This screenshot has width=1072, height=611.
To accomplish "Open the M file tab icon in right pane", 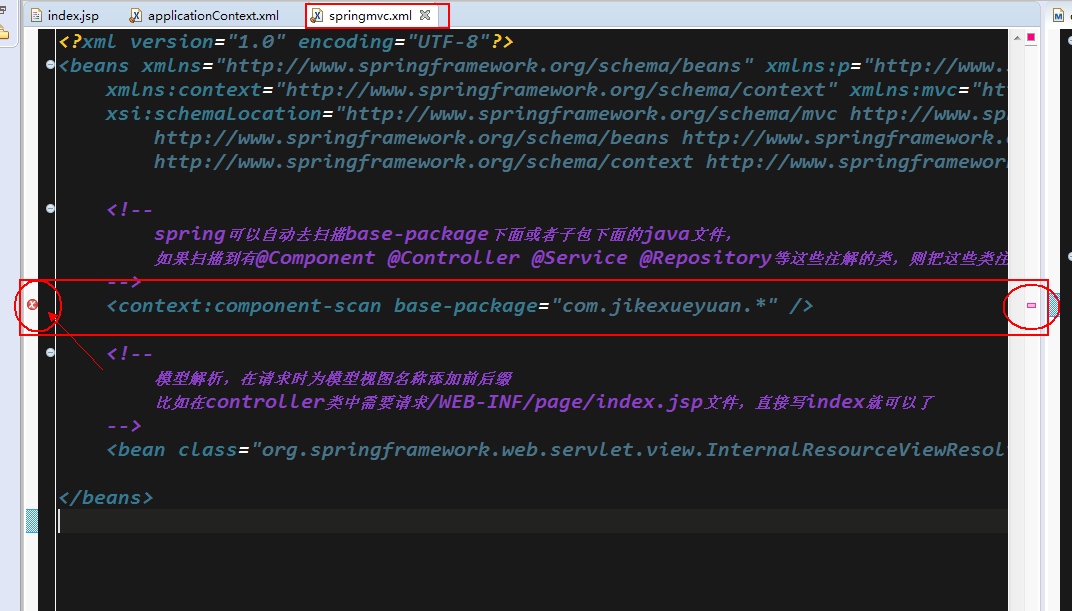I will (1058, 15).
